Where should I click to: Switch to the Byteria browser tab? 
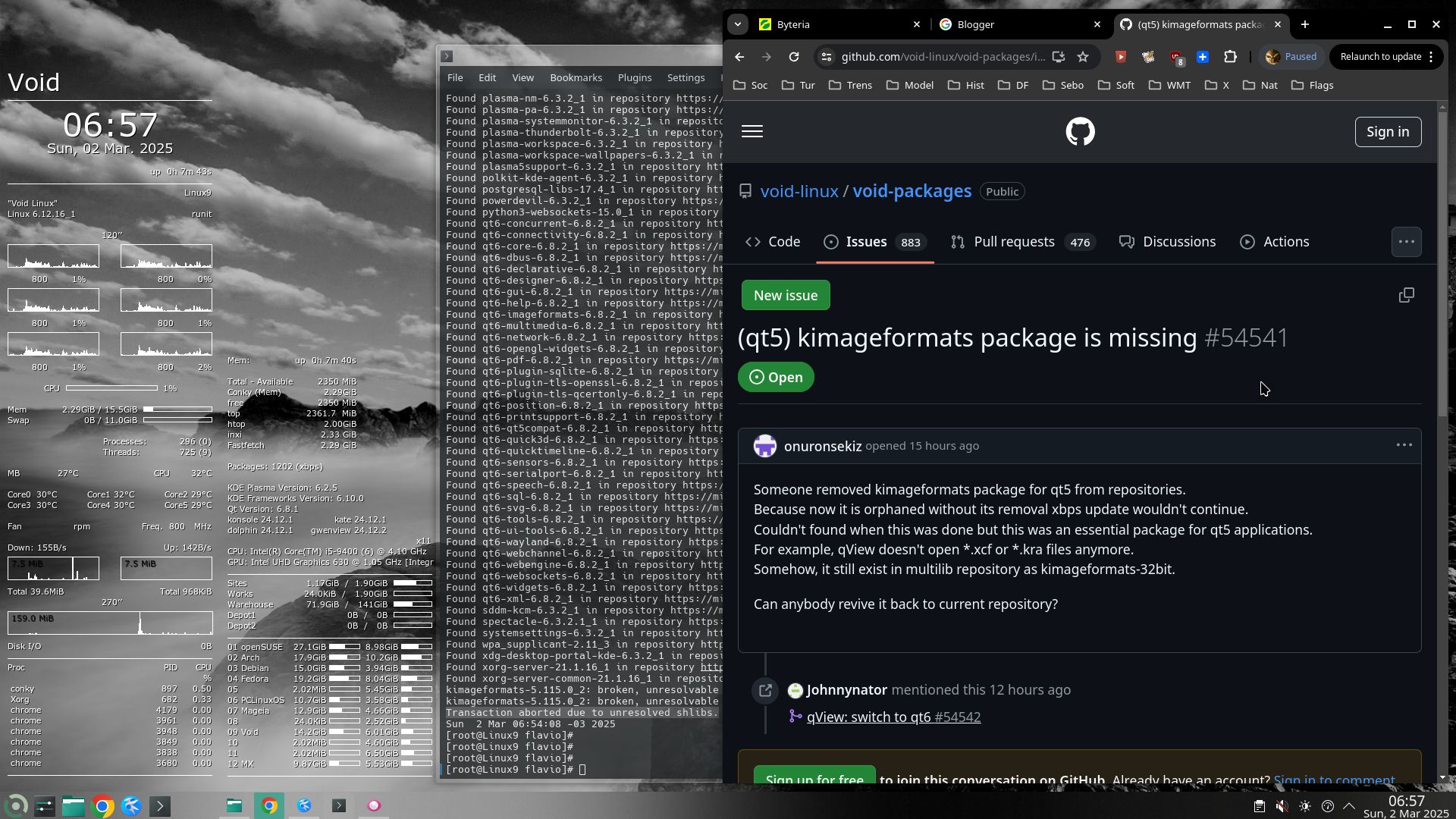point(838,24)
